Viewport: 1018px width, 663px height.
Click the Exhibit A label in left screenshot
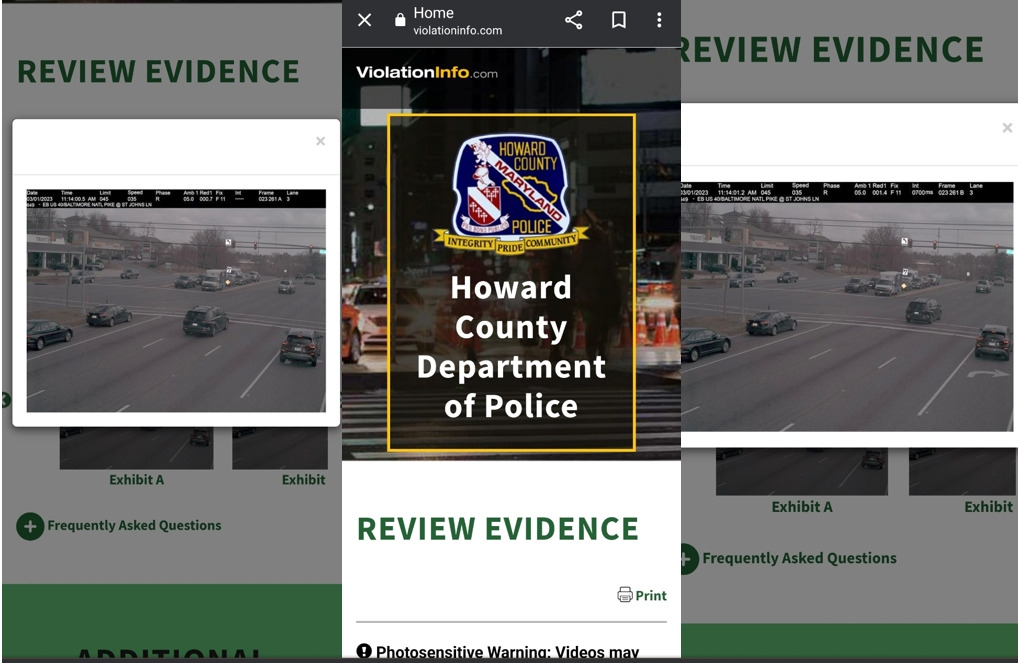pyautogui.click(x=136, y=480)
